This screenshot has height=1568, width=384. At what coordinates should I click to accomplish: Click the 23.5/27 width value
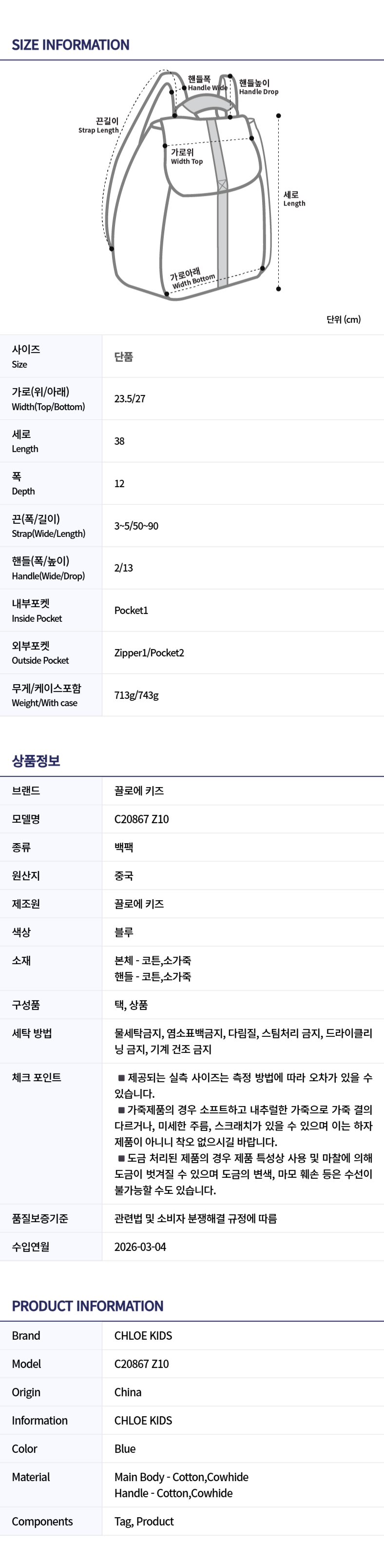130,398
